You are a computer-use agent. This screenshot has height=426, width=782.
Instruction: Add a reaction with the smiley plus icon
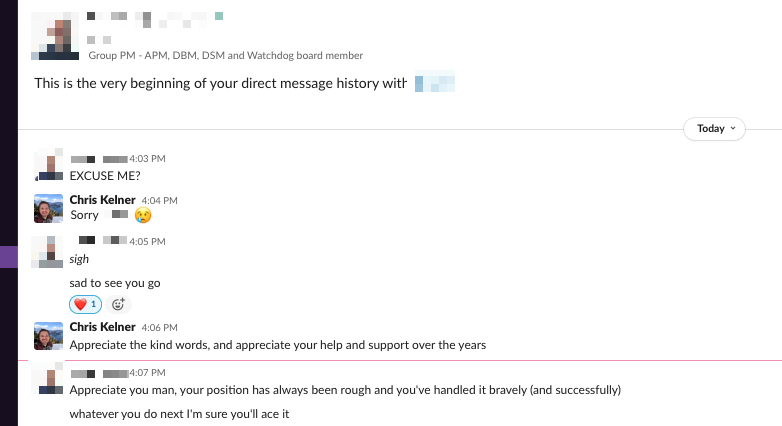click(x=118, y=304)
